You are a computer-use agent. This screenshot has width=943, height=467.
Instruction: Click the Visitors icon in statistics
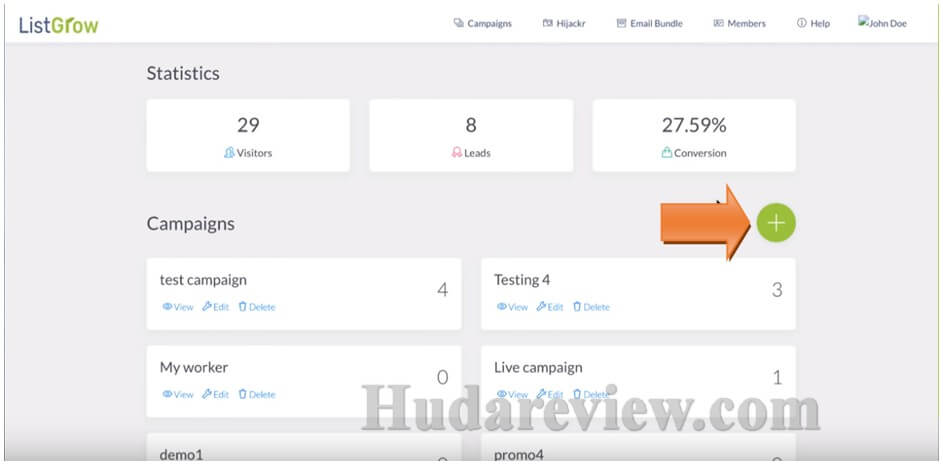click(229, 153)
